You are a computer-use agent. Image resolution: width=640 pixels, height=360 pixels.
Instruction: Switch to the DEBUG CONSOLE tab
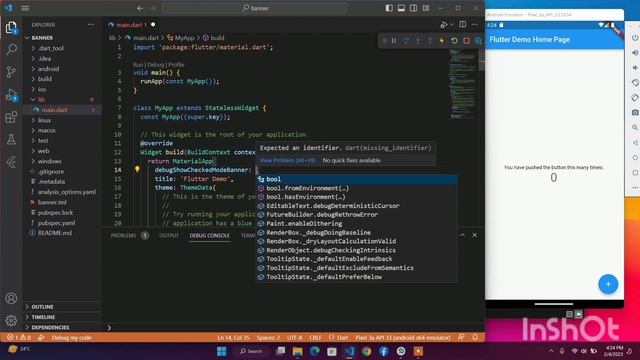(209, 236)
